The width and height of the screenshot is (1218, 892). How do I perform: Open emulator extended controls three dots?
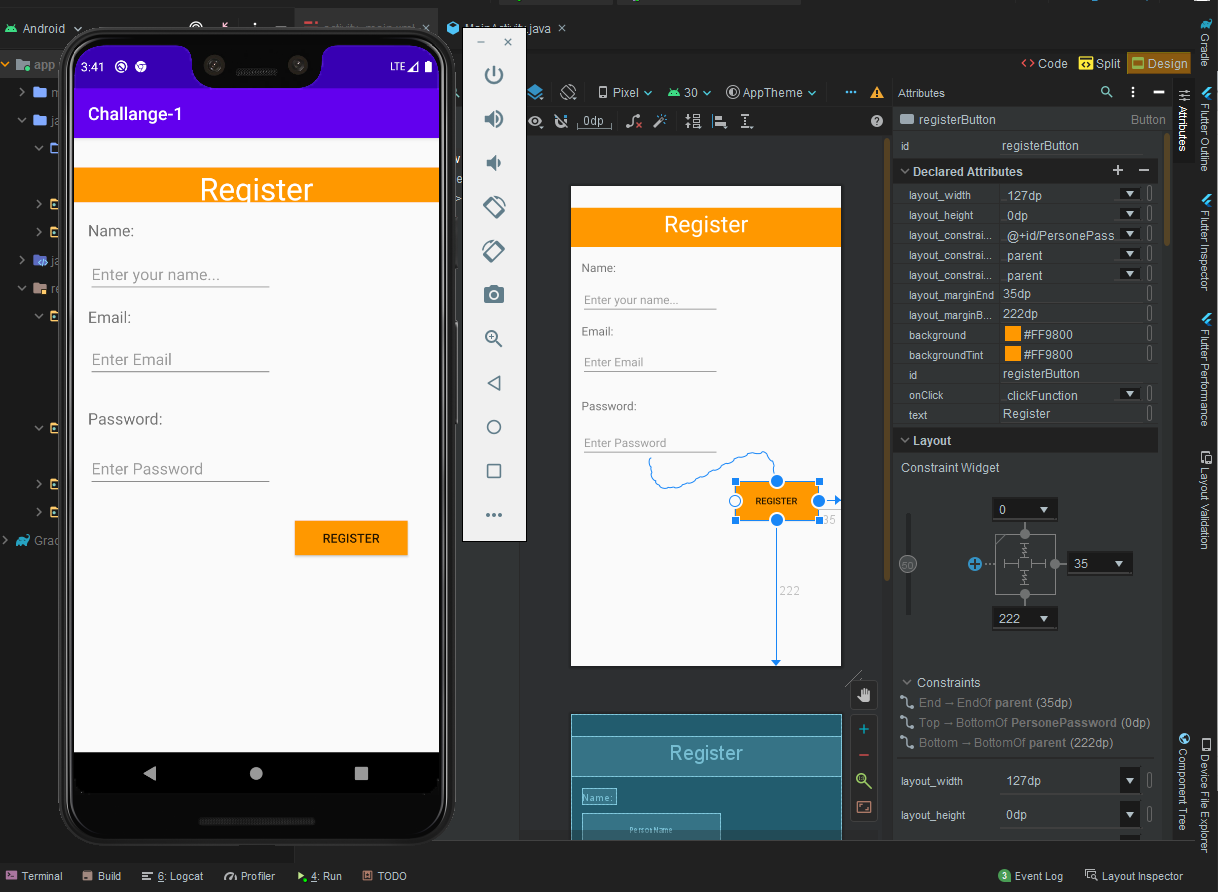[494, 515]
